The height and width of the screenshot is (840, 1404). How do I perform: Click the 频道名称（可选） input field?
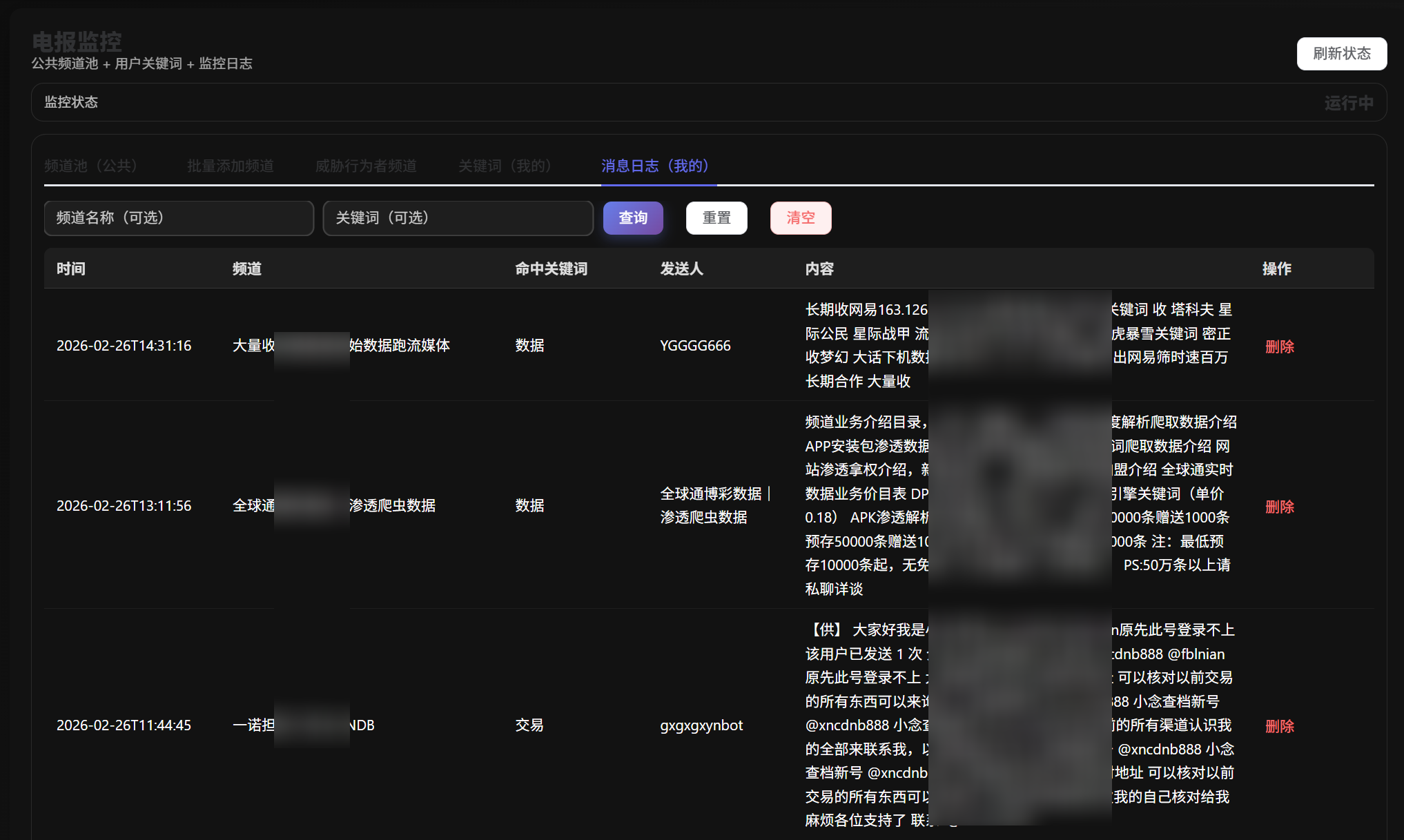coord(178,217)
